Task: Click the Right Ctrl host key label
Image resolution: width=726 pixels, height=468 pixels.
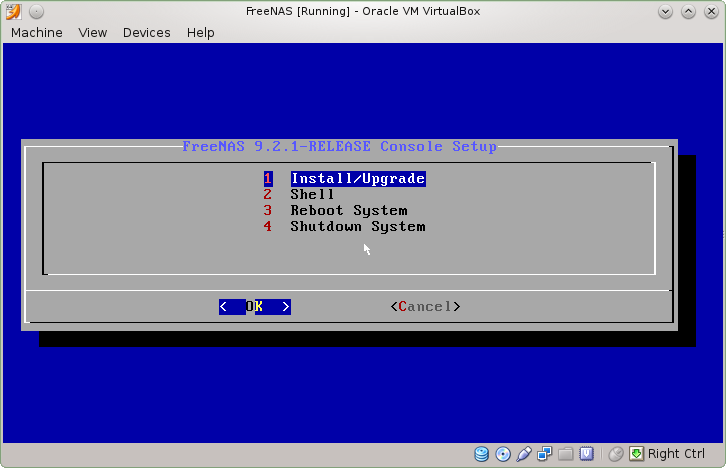Action: tap(676, 454)
